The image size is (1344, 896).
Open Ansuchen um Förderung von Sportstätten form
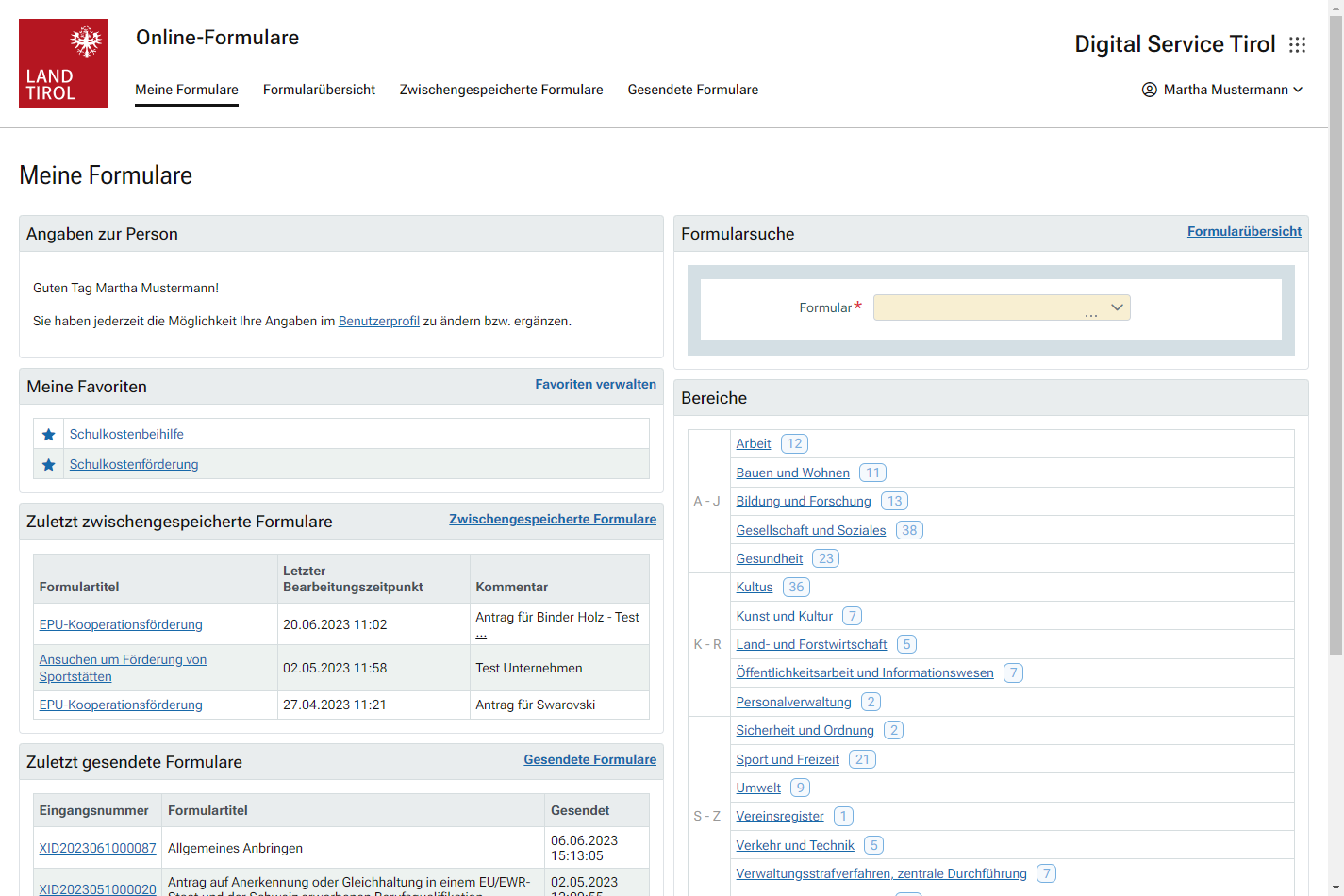[123, 668]
